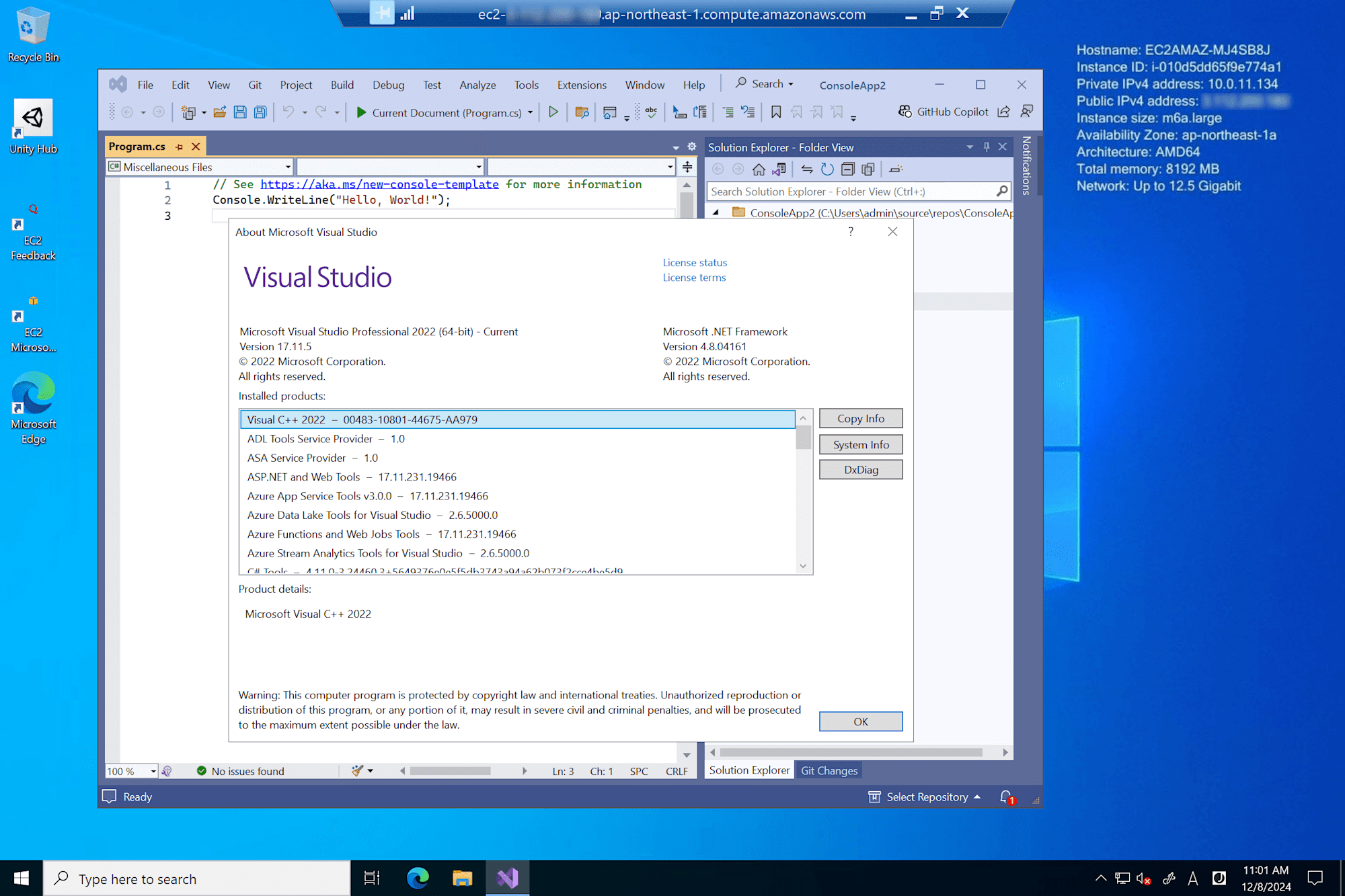Viewport: 1345px width, 896px height.
Task: Click Start Without Debugging outline play icon
Action: coord(553,112)
